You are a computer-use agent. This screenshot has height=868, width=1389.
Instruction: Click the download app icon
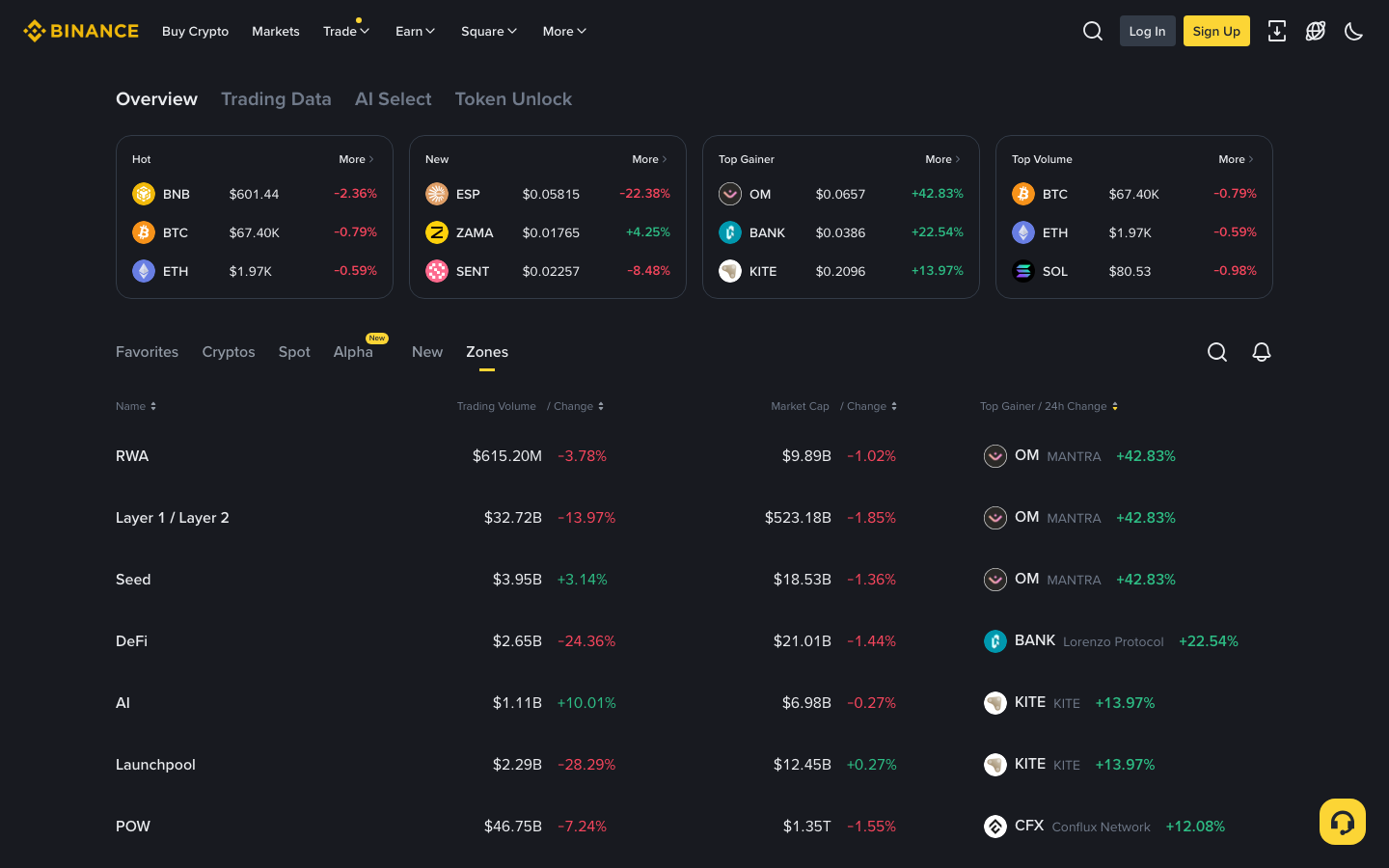(1277, 30)
